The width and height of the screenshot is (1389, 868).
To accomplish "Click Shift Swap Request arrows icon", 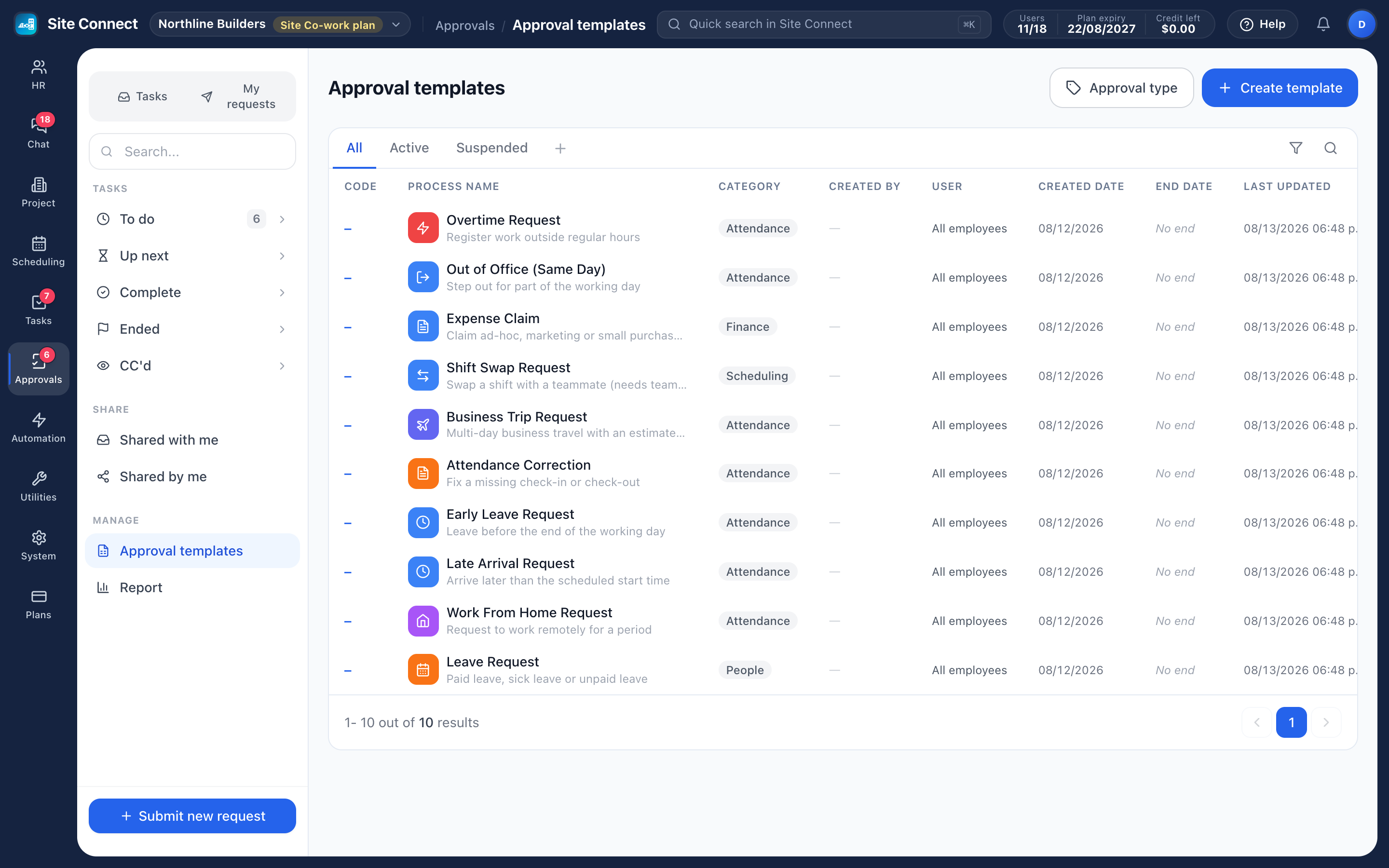I will 423,376.
